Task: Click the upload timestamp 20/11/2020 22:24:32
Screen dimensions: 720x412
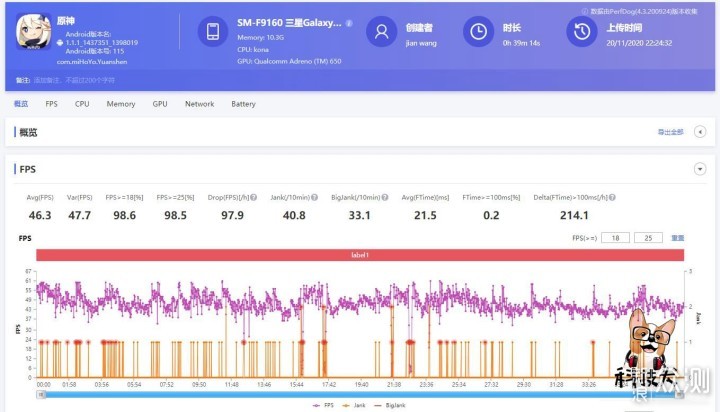Action: pos(639,43)
